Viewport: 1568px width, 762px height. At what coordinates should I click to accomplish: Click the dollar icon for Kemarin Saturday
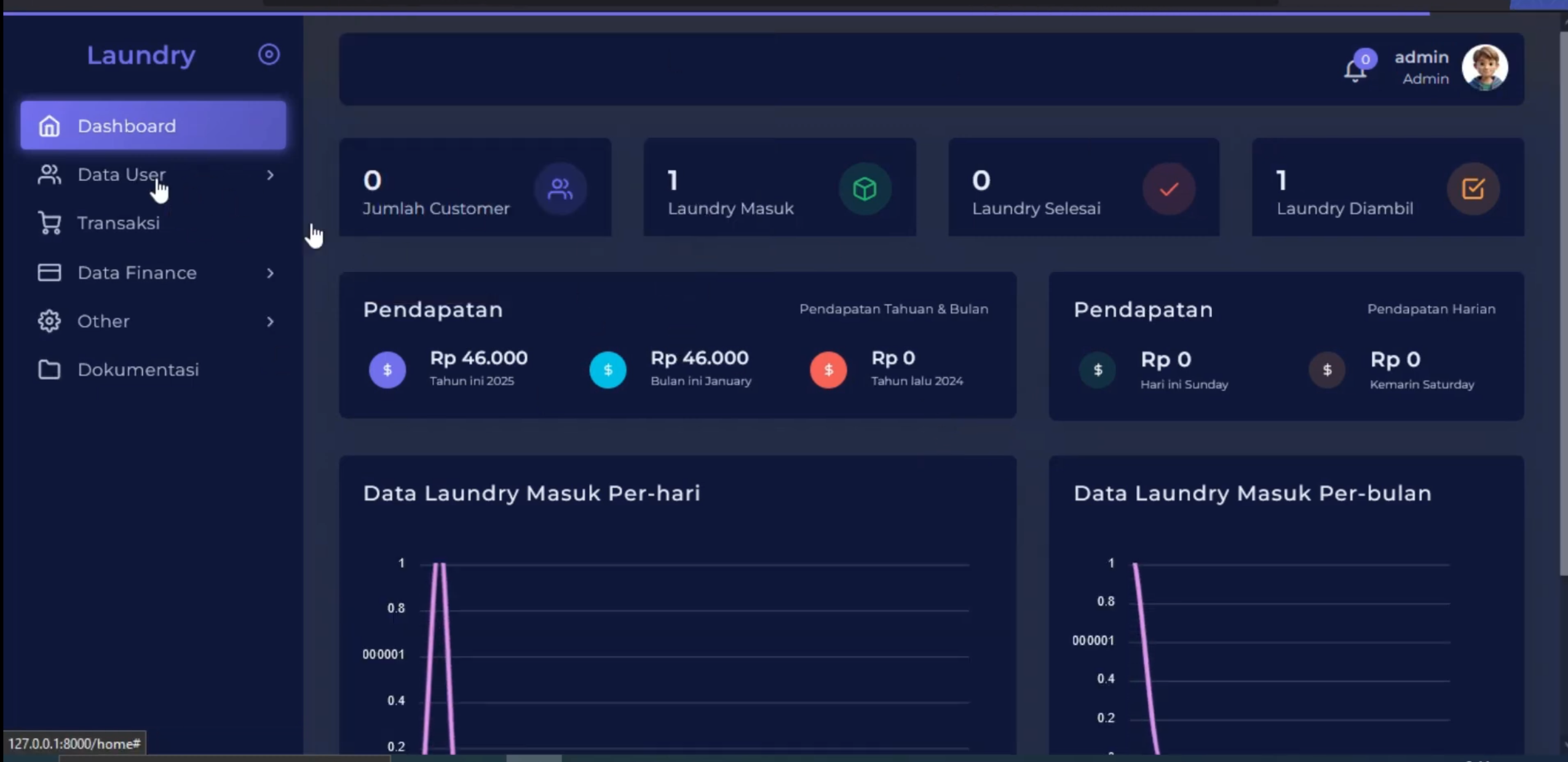[x=1327, y=370]
